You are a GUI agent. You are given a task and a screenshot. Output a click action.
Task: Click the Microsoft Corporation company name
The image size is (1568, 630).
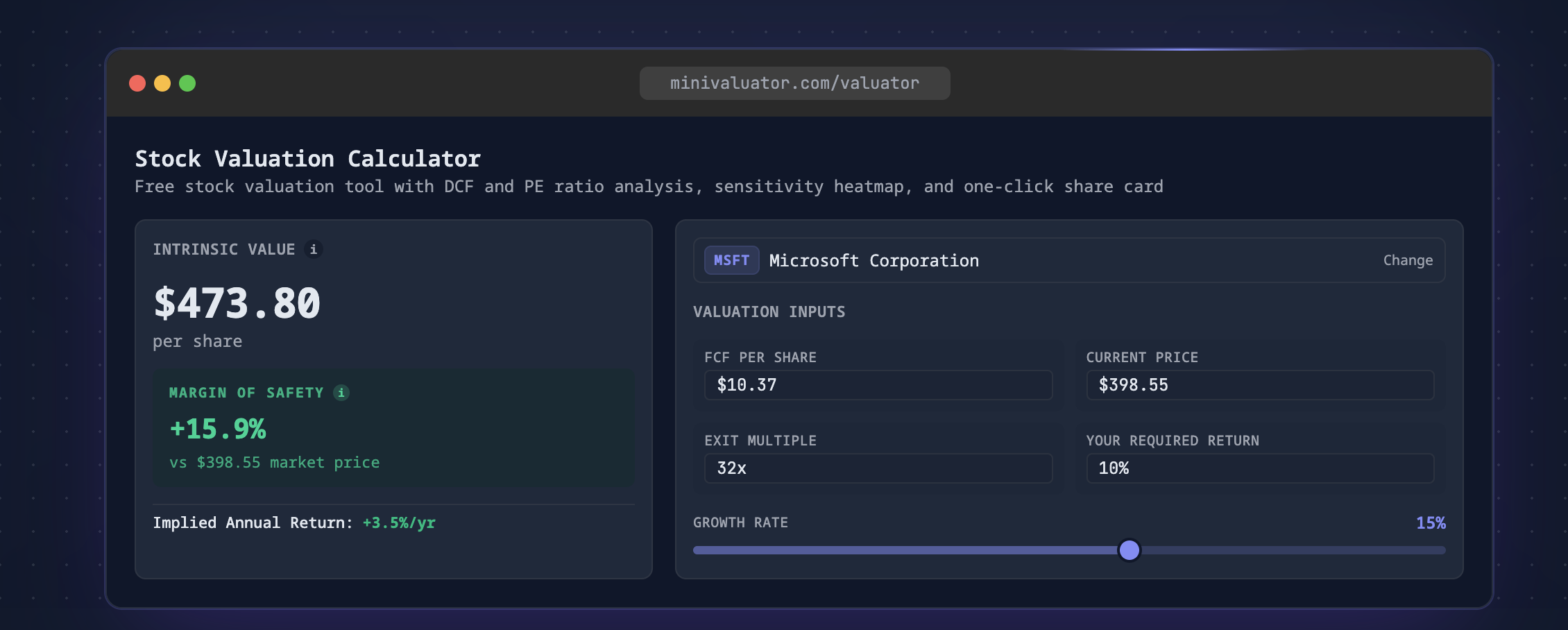click(x=874, y=260)
